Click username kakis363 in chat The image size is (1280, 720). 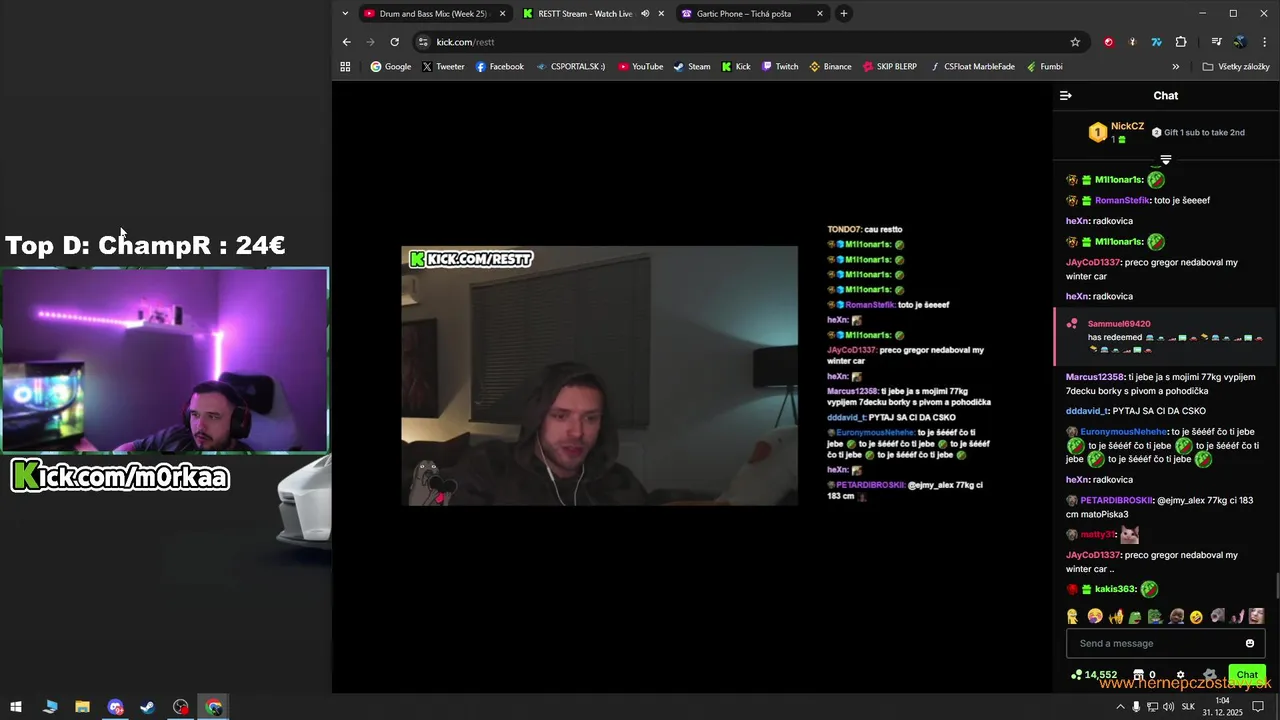pos(1115,589)
